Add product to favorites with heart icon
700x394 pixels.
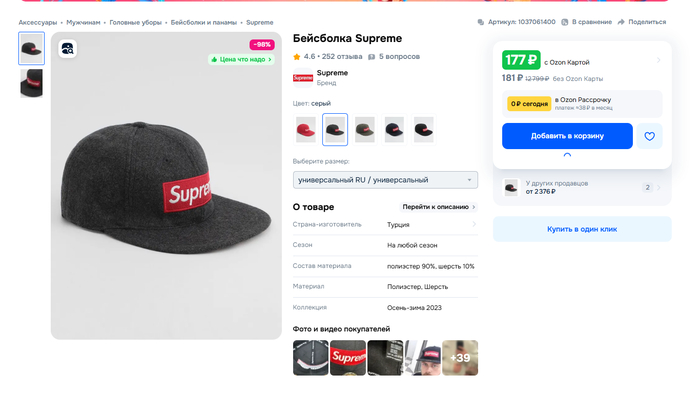click(649, 136)
